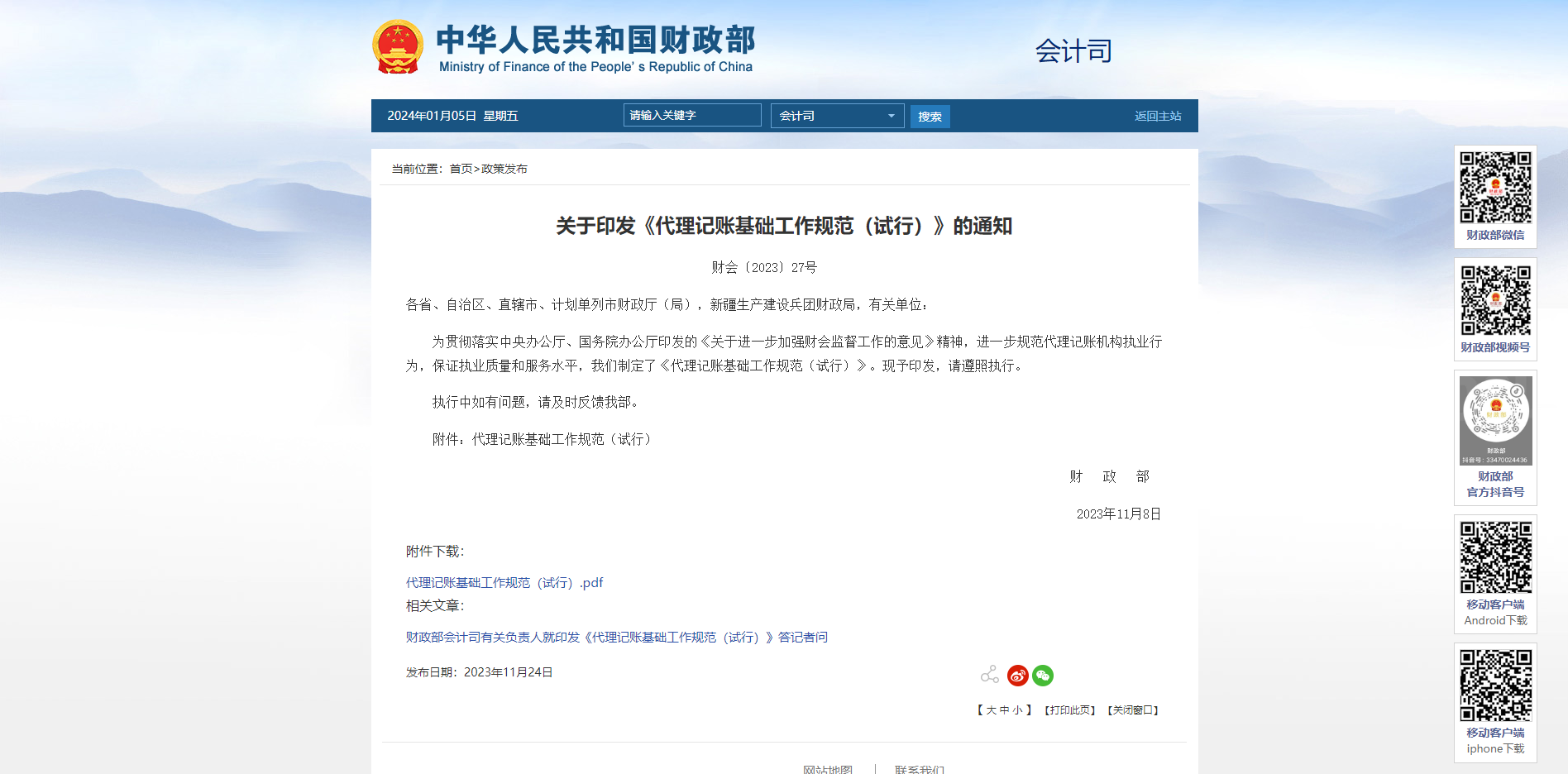
Task: Expand the 会计司 search scope dropdown
Action: (x=837, y=116)
